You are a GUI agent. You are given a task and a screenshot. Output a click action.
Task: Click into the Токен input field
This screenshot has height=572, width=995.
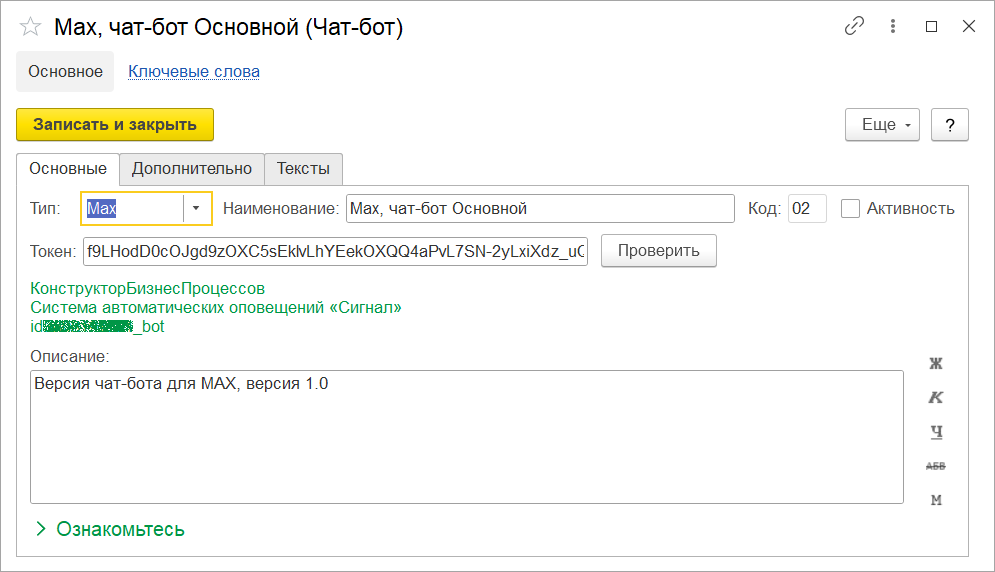click(x=336, y=250)
